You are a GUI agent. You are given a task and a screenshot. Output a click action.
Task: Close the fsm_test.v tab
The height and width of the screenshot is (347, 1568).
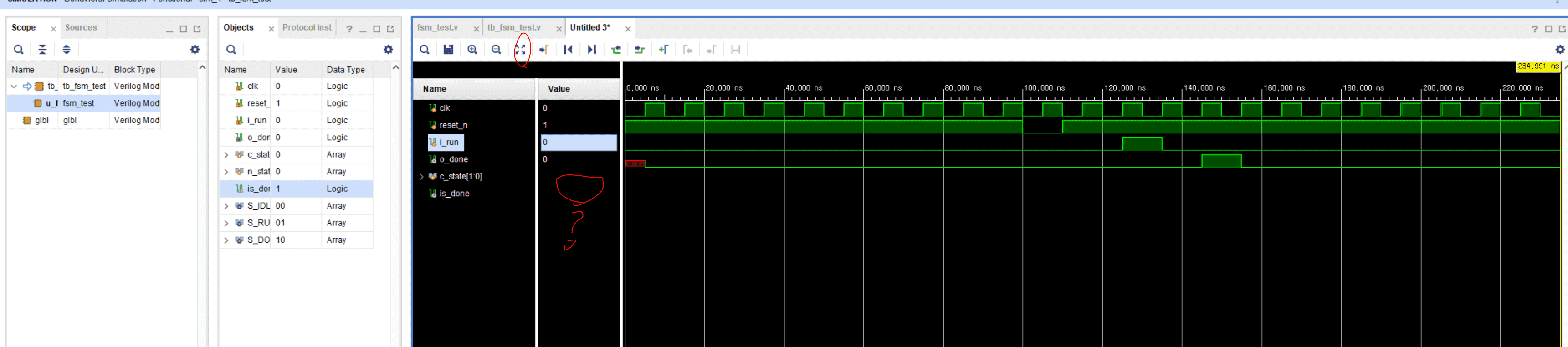(477, 29)
